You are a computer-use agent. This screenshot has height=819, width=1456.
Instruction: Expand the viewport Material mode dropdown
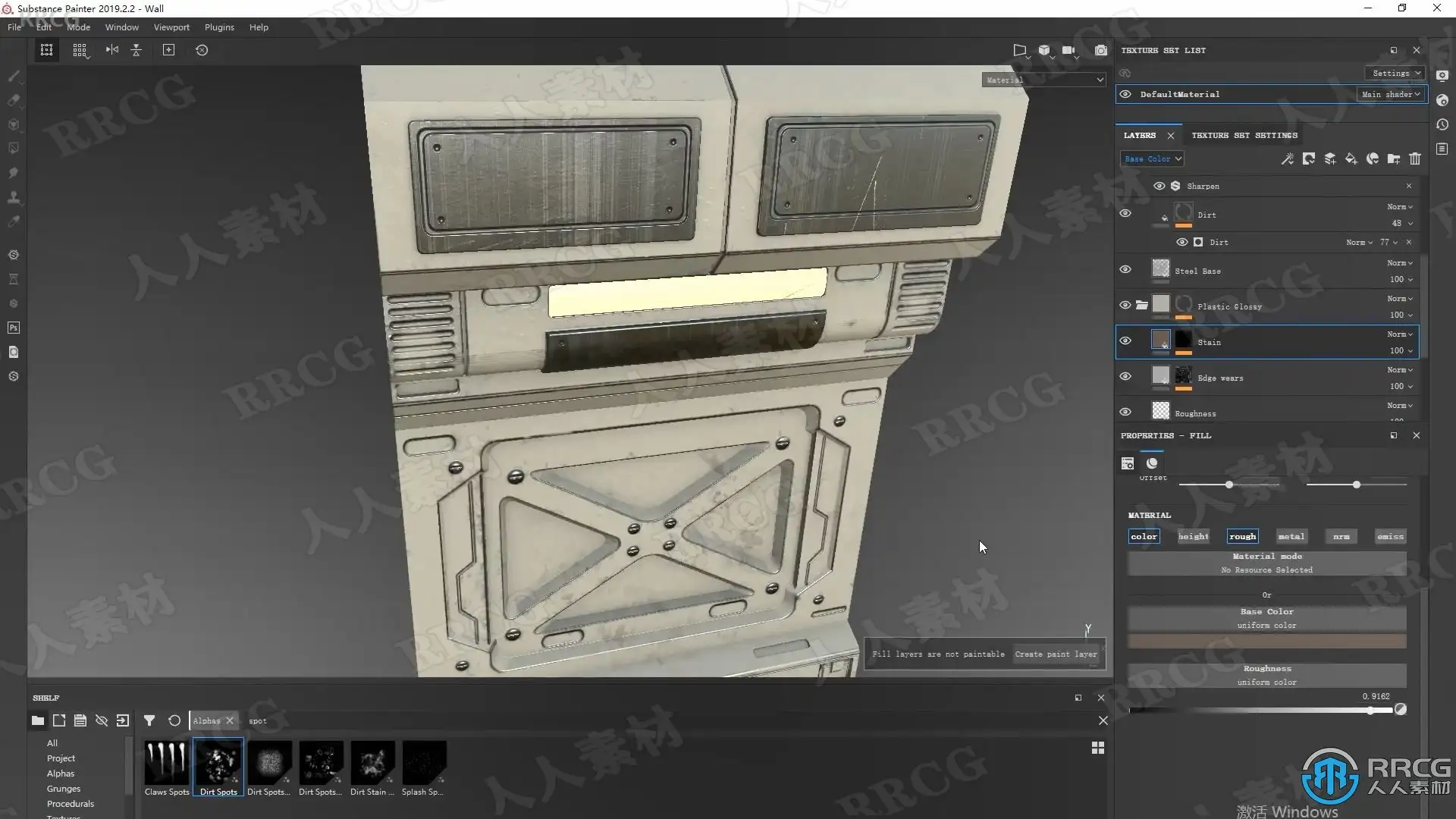1044,80
